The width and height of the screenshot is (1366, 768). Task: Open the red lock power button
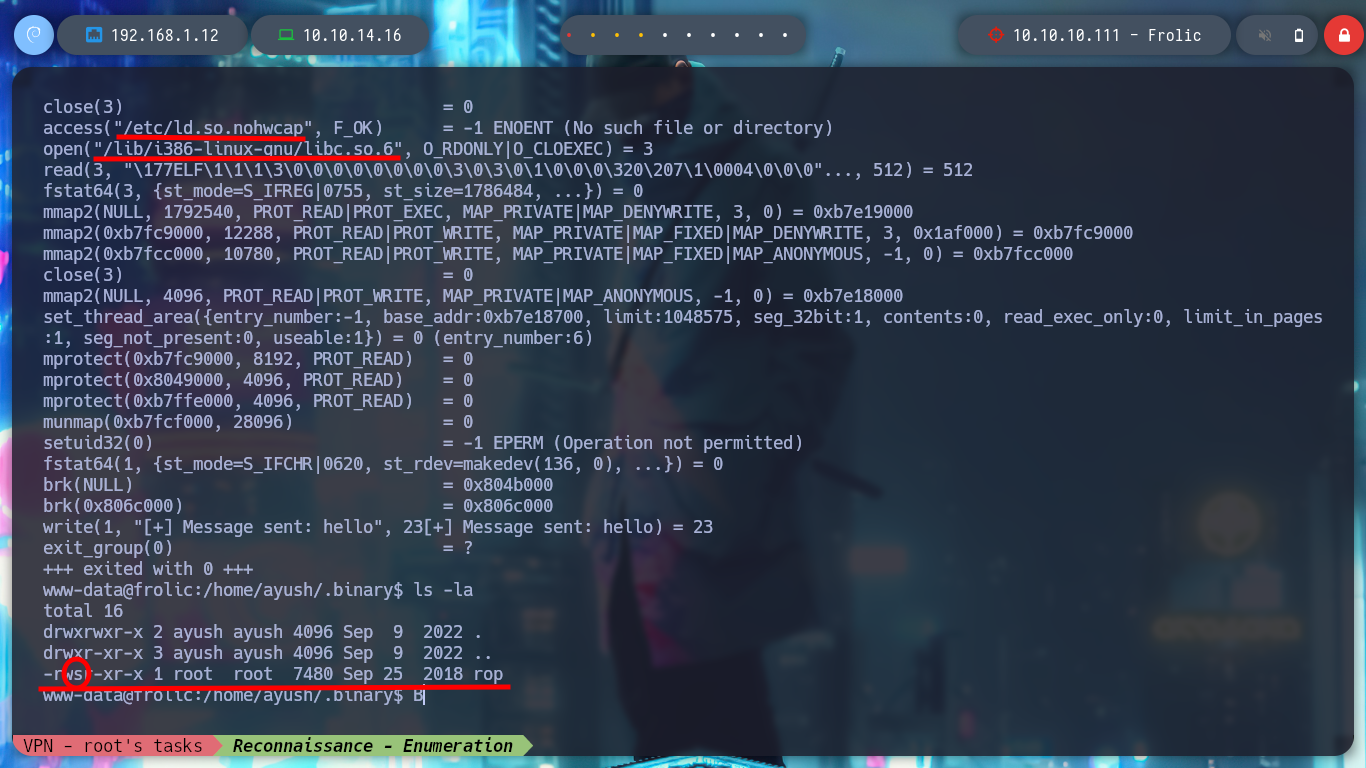pyautogui.click(x=1344, y=35)
